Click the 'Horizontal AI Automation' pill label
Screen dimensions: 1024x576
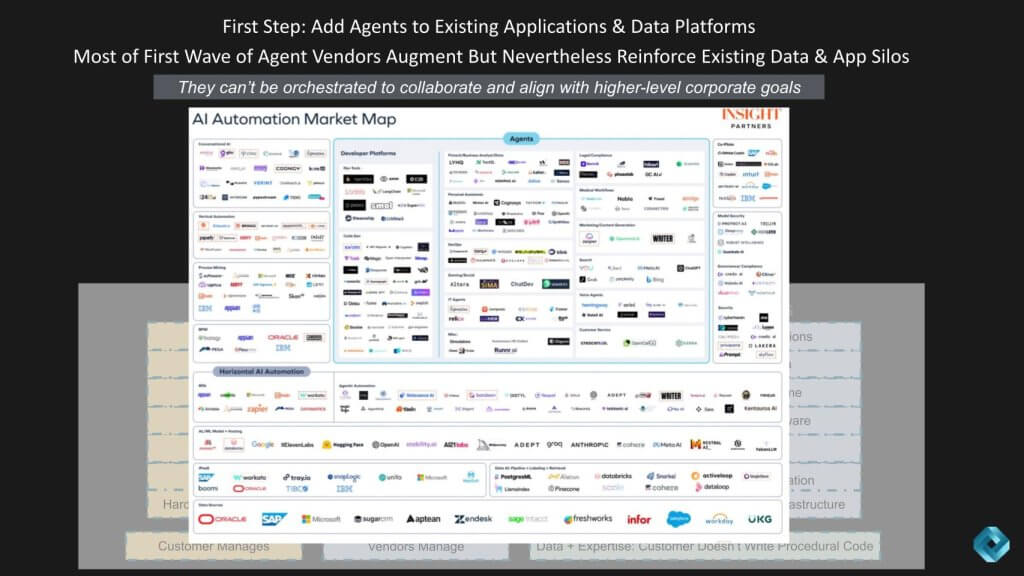coord(261,372)
